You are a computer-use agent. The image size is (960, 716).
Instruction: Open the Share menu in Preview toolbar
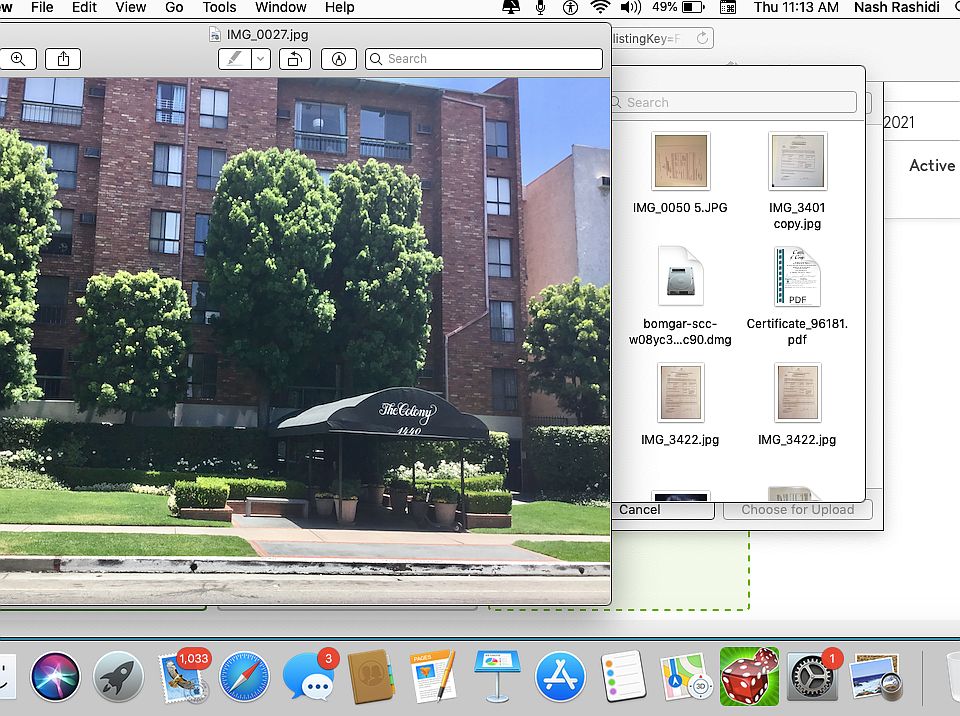tap(63, 59)
